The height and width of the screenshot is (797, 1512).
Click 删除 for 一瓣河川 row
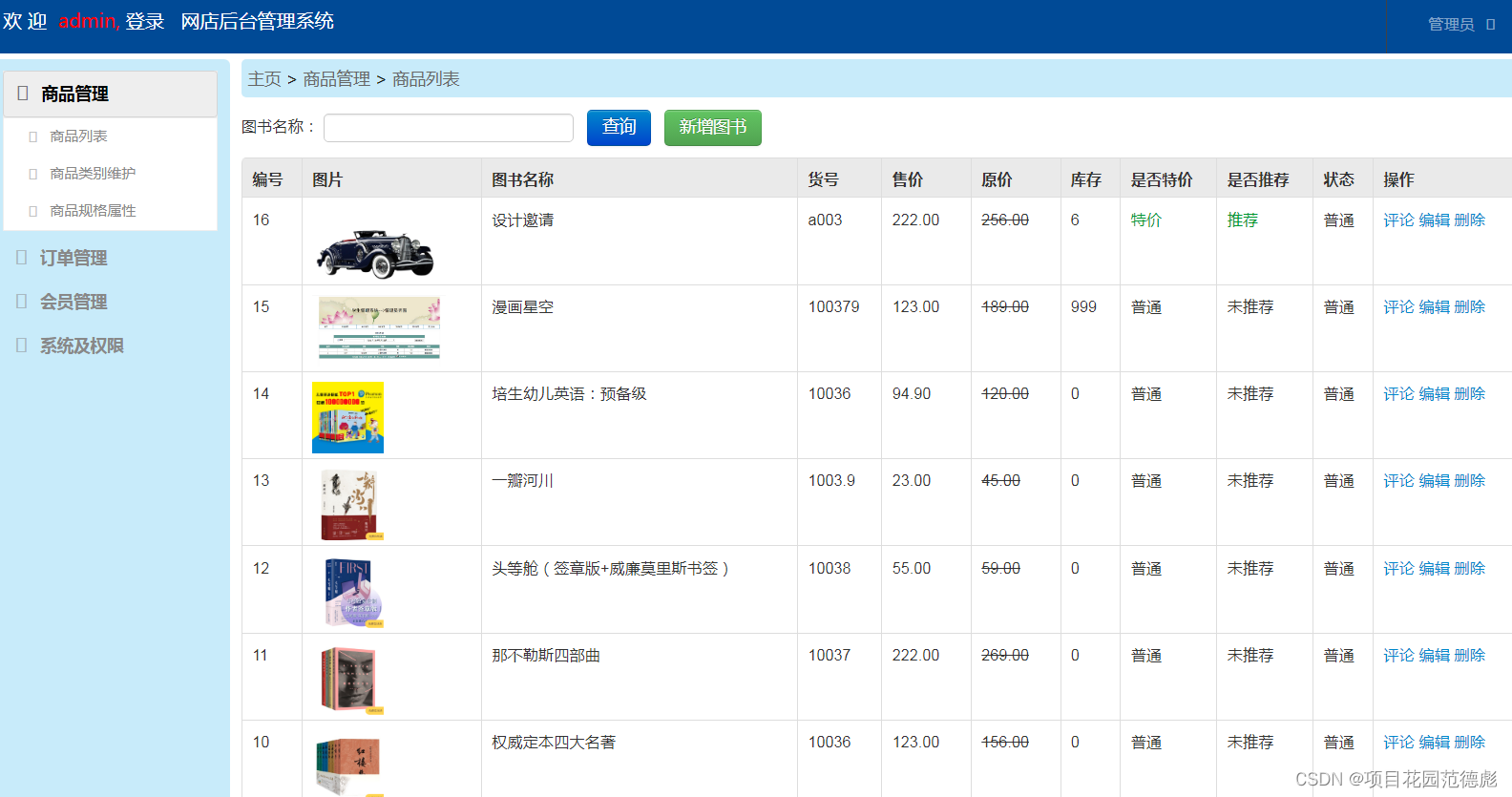1470,481
